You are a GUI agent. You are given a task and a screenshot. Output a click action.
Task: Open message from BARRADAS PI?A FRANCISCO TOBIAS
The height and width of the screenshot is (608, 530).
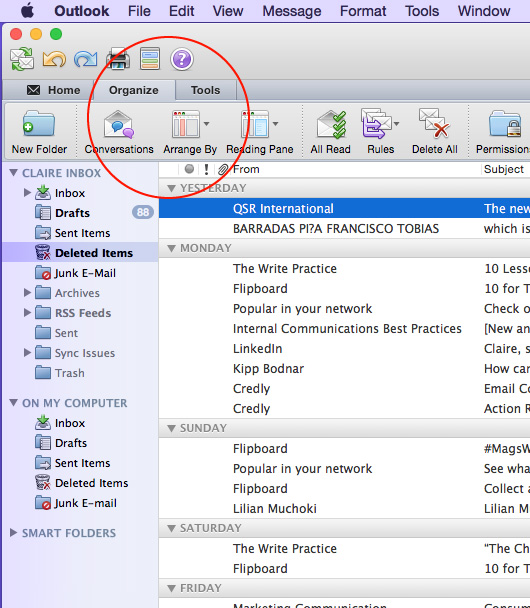pyautogui.click(x=344, y=228)
